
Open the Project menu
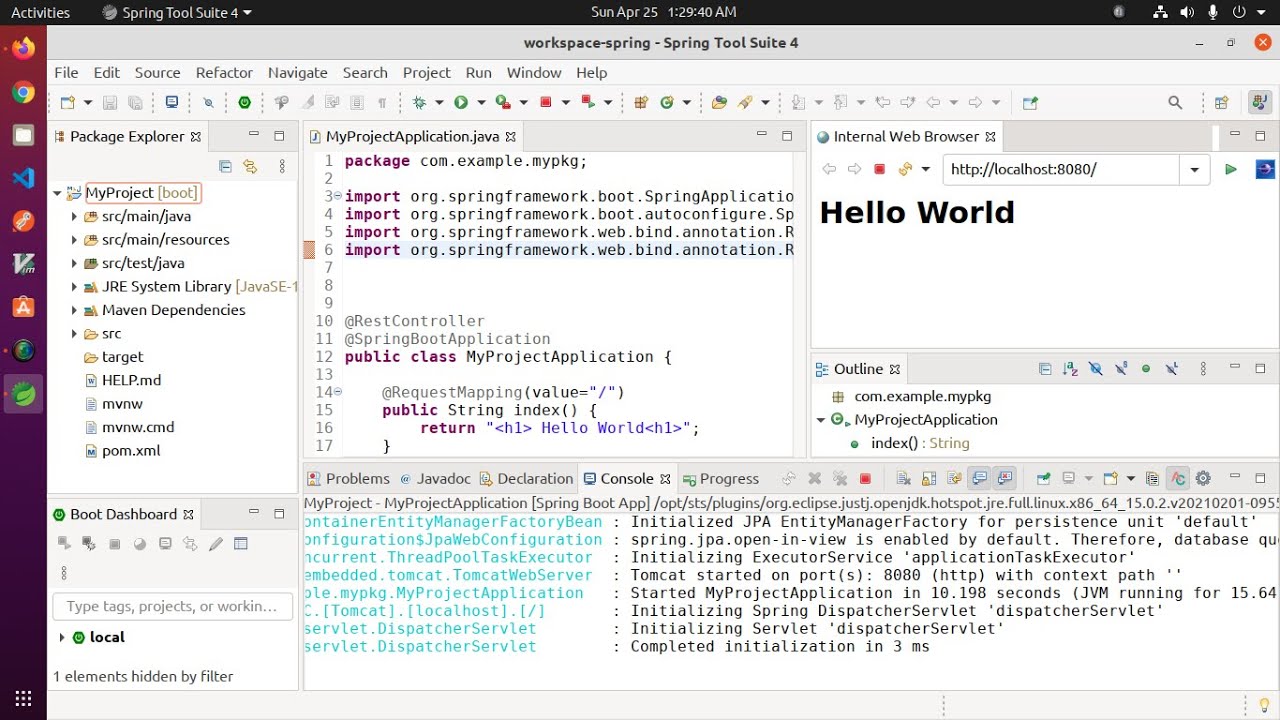pos(427,72)
